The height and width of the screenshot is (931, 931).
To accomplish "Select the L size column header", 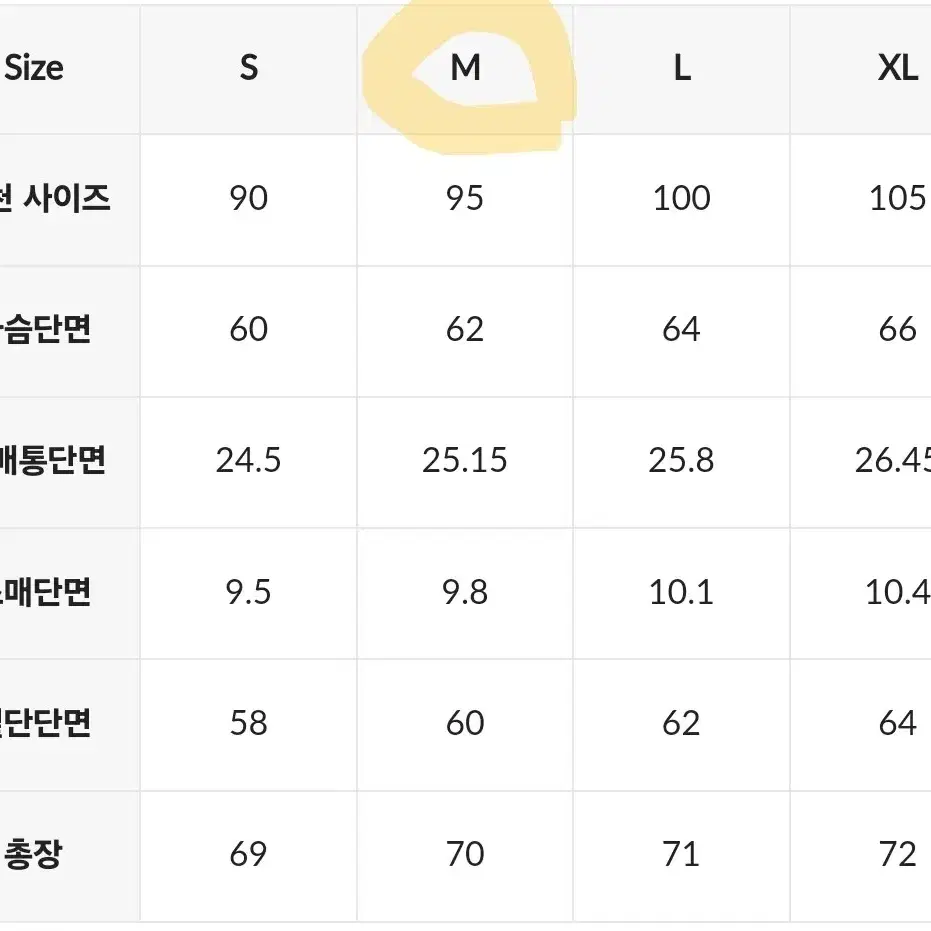I will (x=682, y=68).
